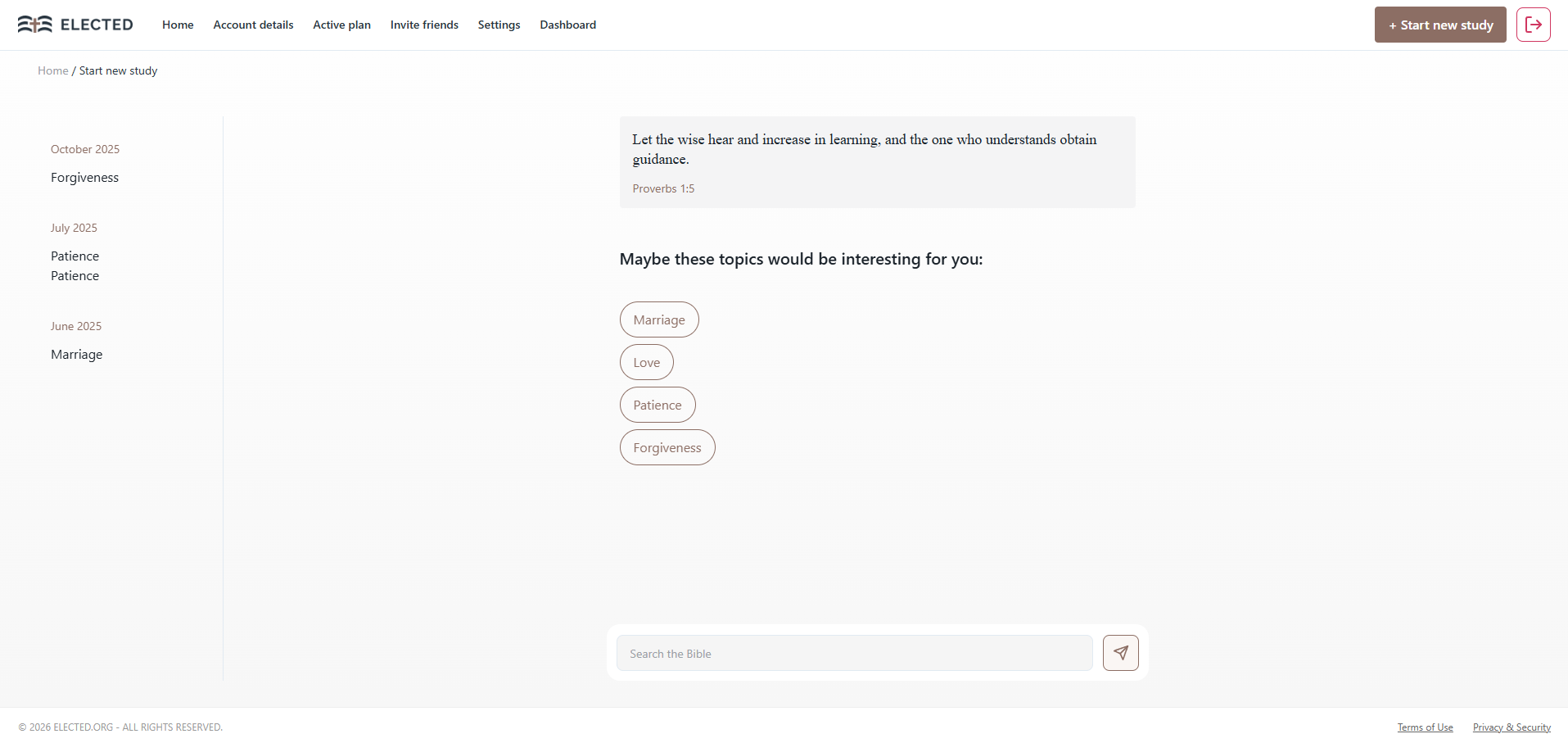The image size is (1568, 743).
Task: Open Account details page
Action: tap(253, 25)
